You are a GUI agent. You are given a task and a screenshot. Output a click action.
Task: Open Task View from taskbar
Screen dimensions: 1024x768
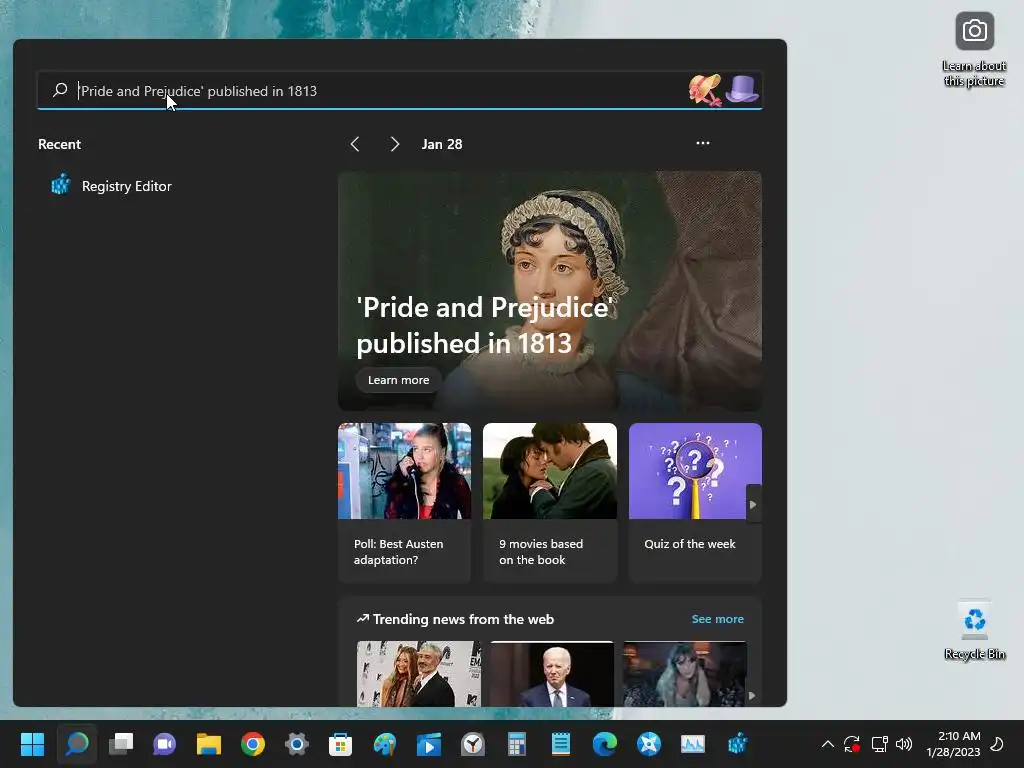[x=121, y=744]
